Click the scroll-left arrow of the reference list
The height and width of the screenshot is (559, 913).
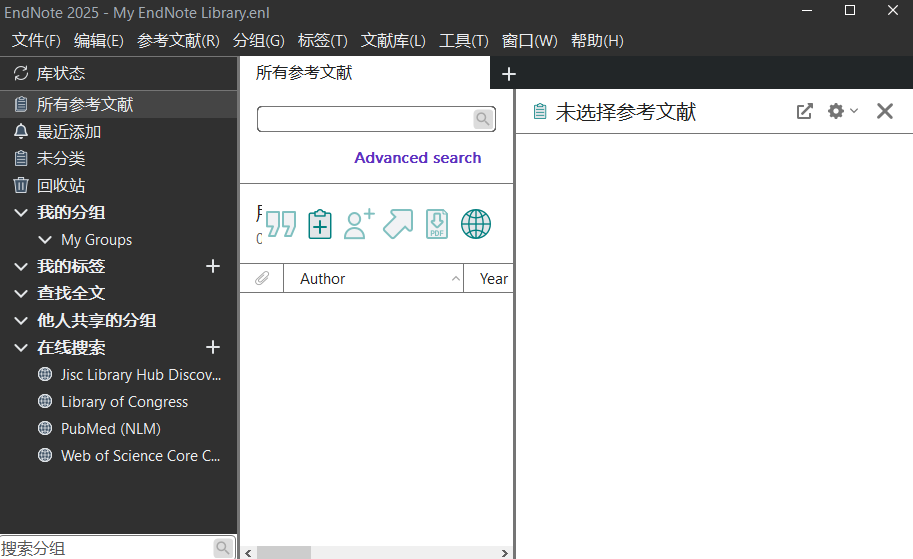249,553
